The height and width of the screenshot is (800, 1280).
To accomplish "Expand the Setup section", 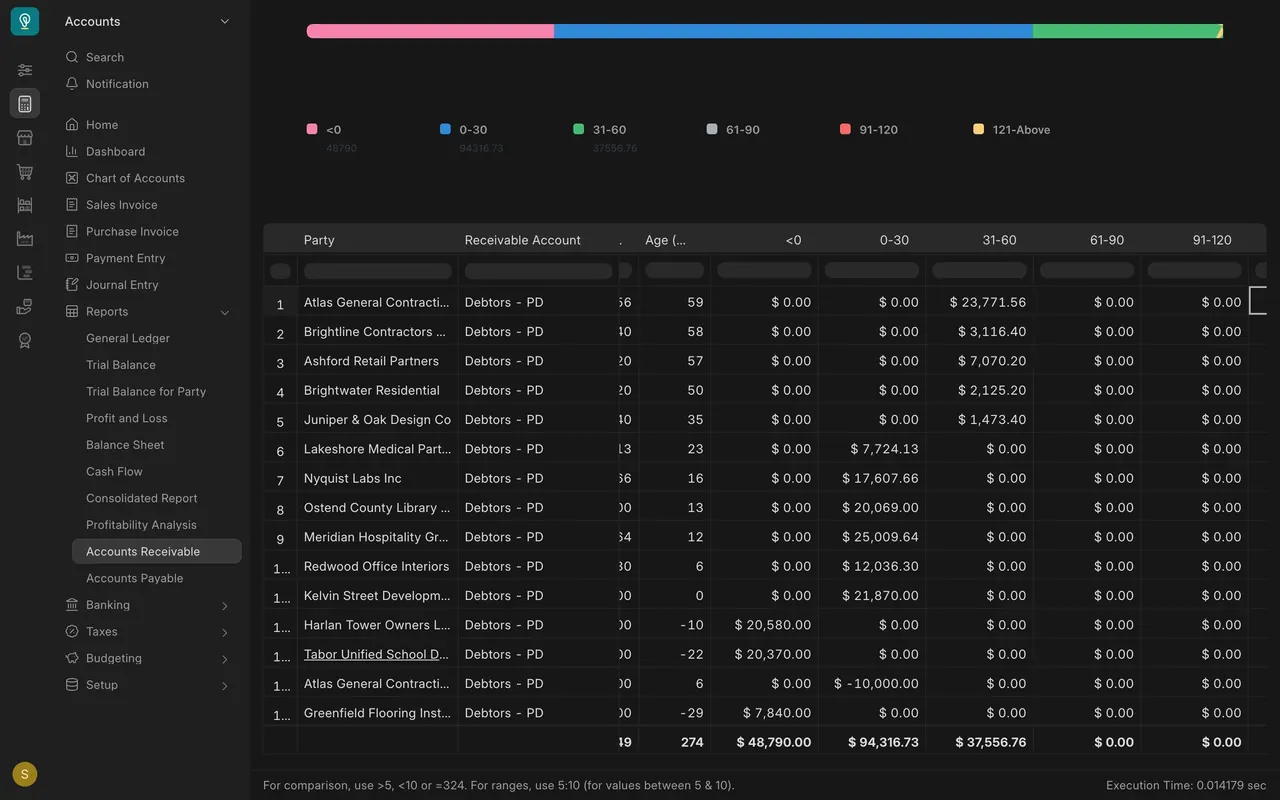I will pyautogui.click(x=225, y=686).
